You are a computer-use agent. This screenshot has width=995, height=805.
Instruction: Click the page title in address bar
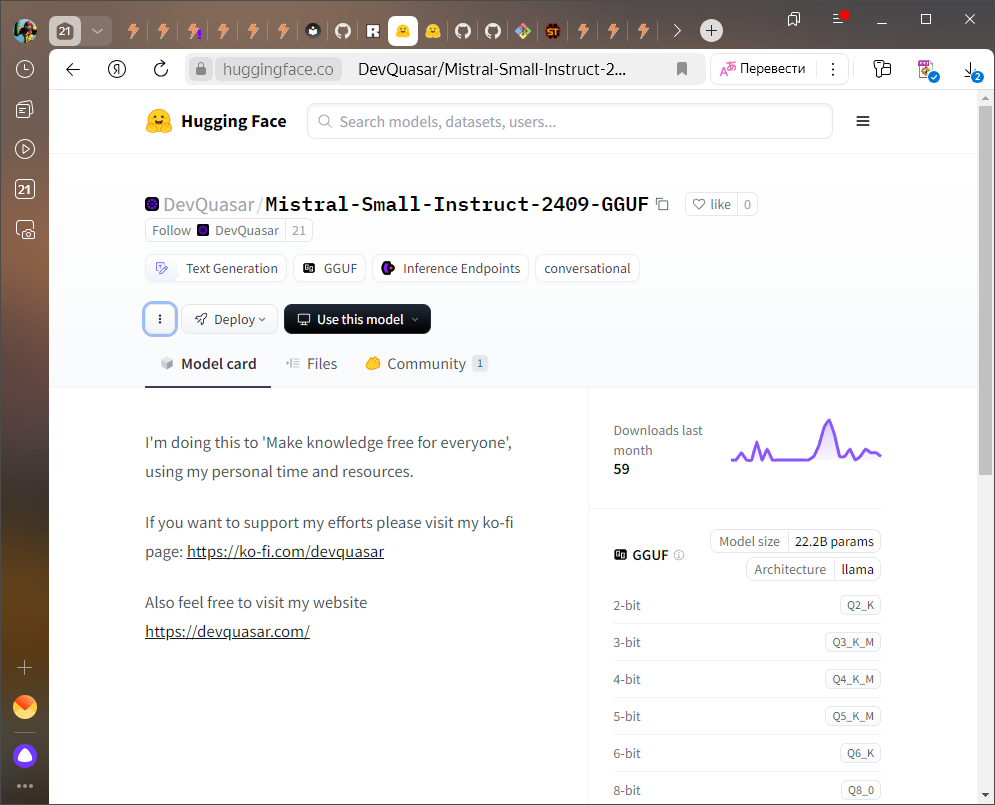tap(492, 69)
